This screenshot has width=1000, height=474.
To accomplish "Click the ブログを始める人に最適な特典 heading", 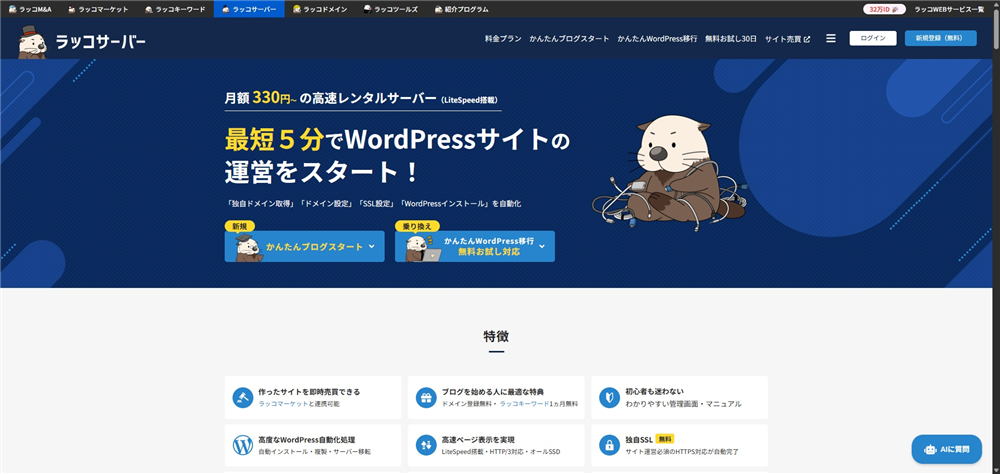I will click(x=492, y=391).
